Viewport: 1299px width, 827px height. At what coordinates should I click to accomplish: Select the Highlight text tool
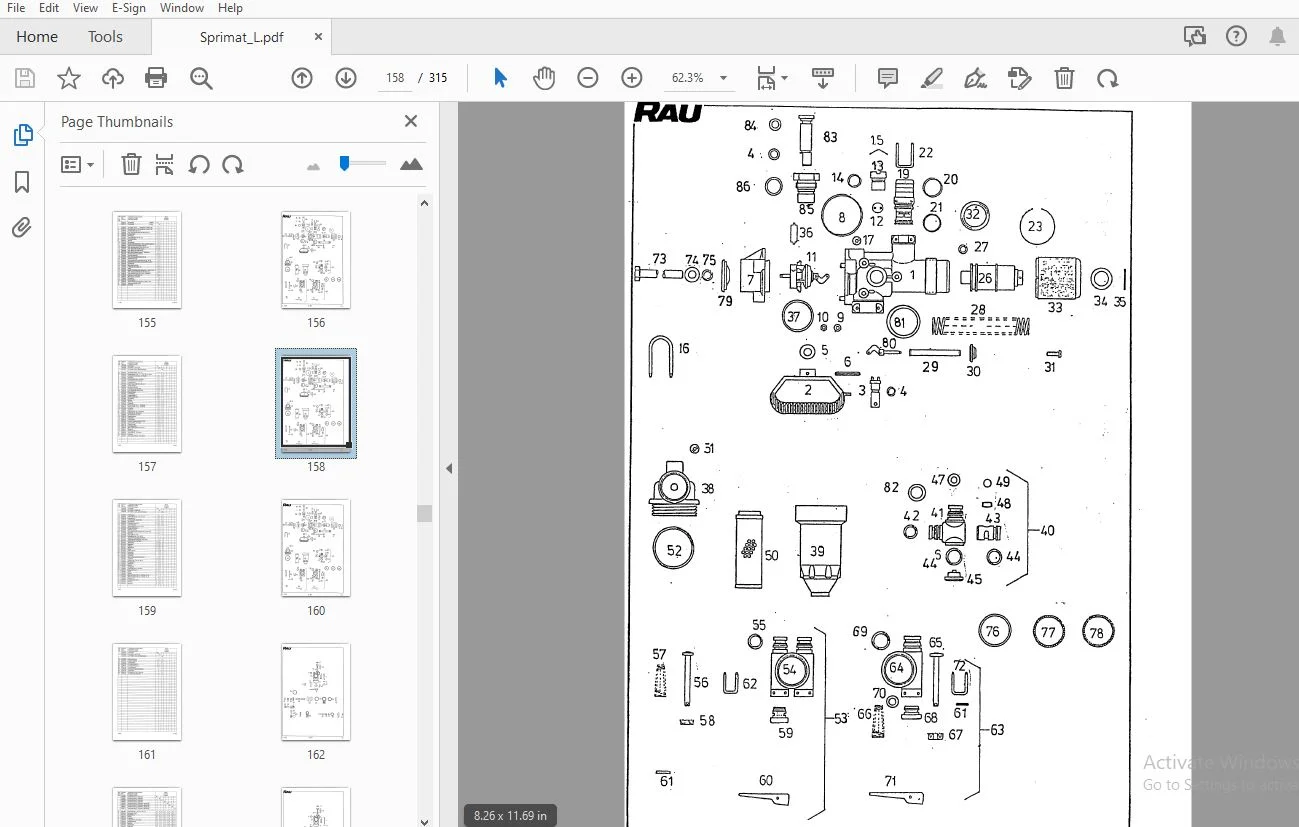[x=932, y=78]
